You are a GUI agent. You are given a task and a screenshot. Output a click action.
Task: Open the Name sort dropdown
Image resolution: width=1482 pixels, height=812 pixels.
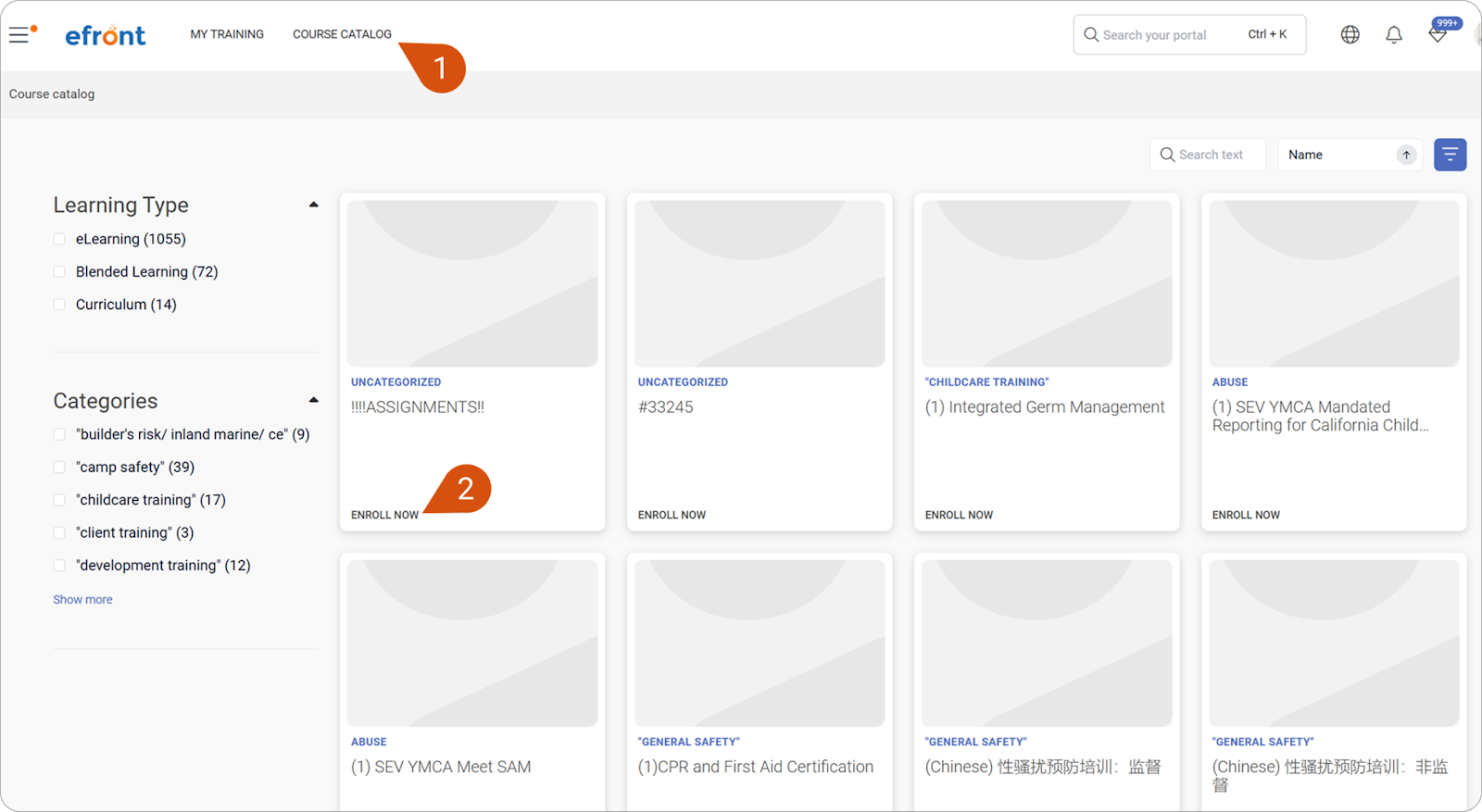coord(1349,155)
